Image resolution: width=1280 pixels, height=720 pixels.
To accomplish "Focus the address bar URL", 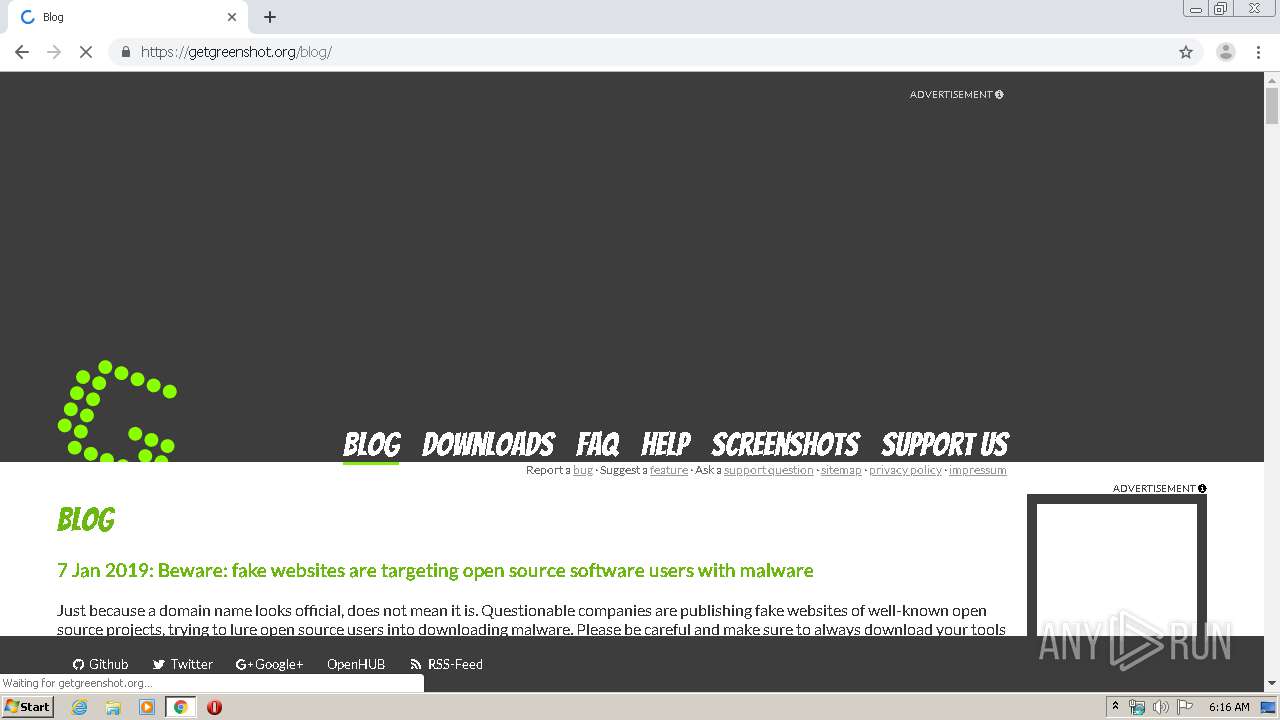I will [x=236, y=52].
